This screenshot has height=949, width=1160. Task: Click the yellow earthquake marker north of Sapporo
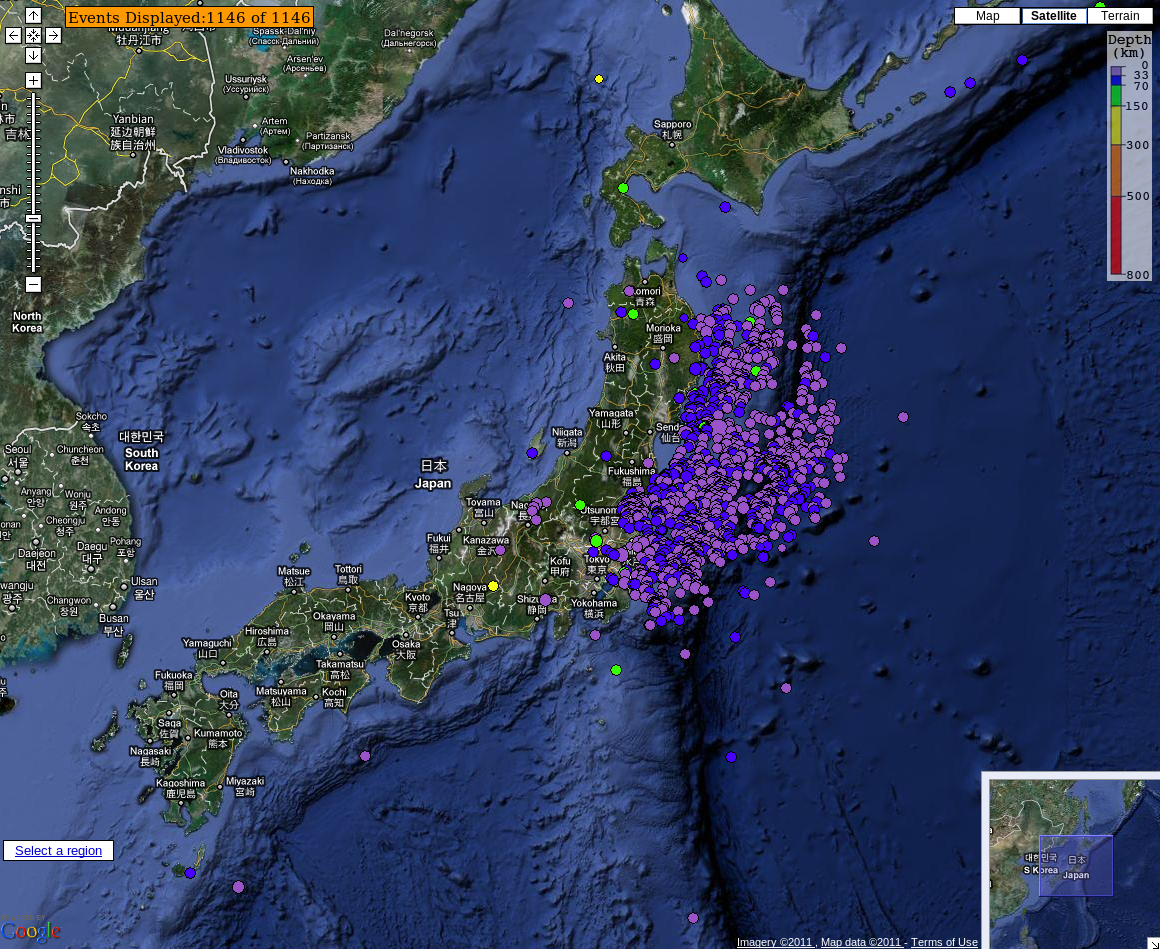pos(599,79)
